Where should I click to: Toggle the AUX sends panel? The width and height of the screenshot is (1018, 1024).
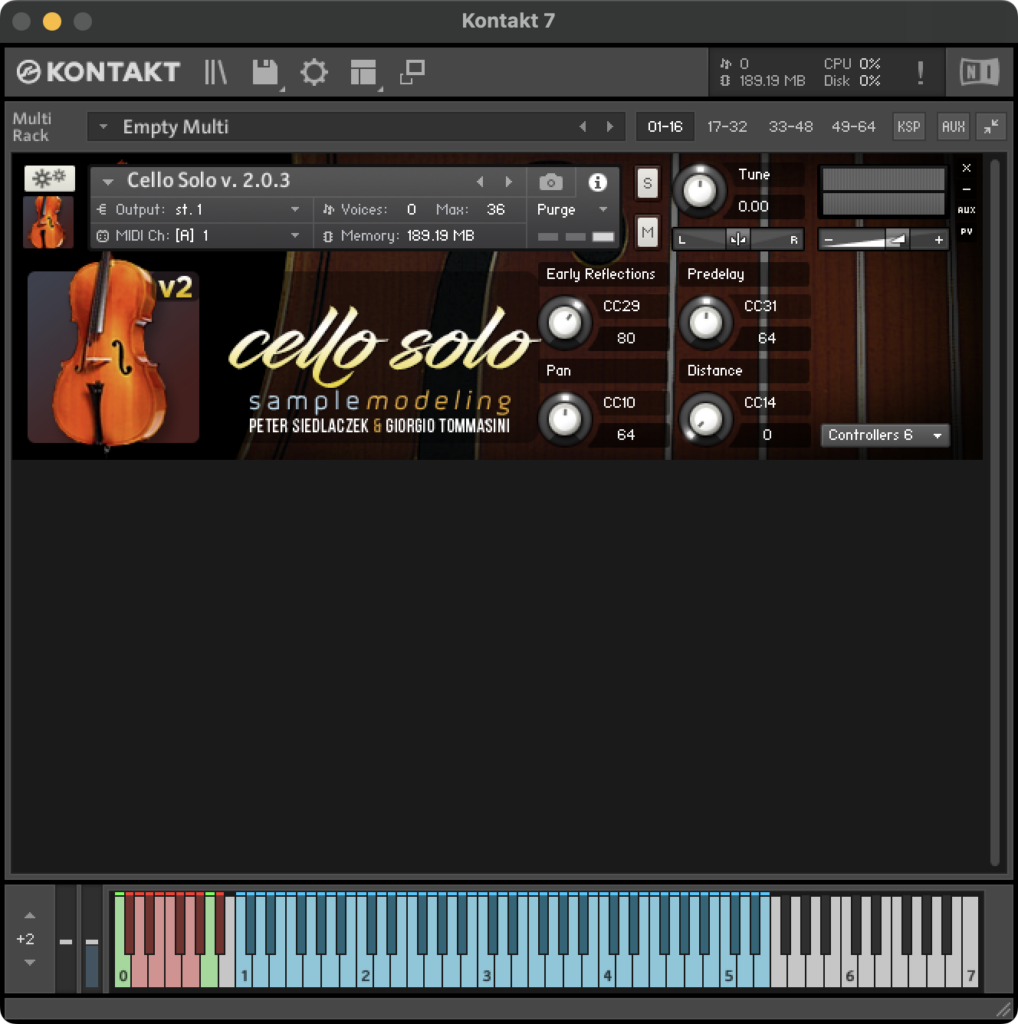953,127
